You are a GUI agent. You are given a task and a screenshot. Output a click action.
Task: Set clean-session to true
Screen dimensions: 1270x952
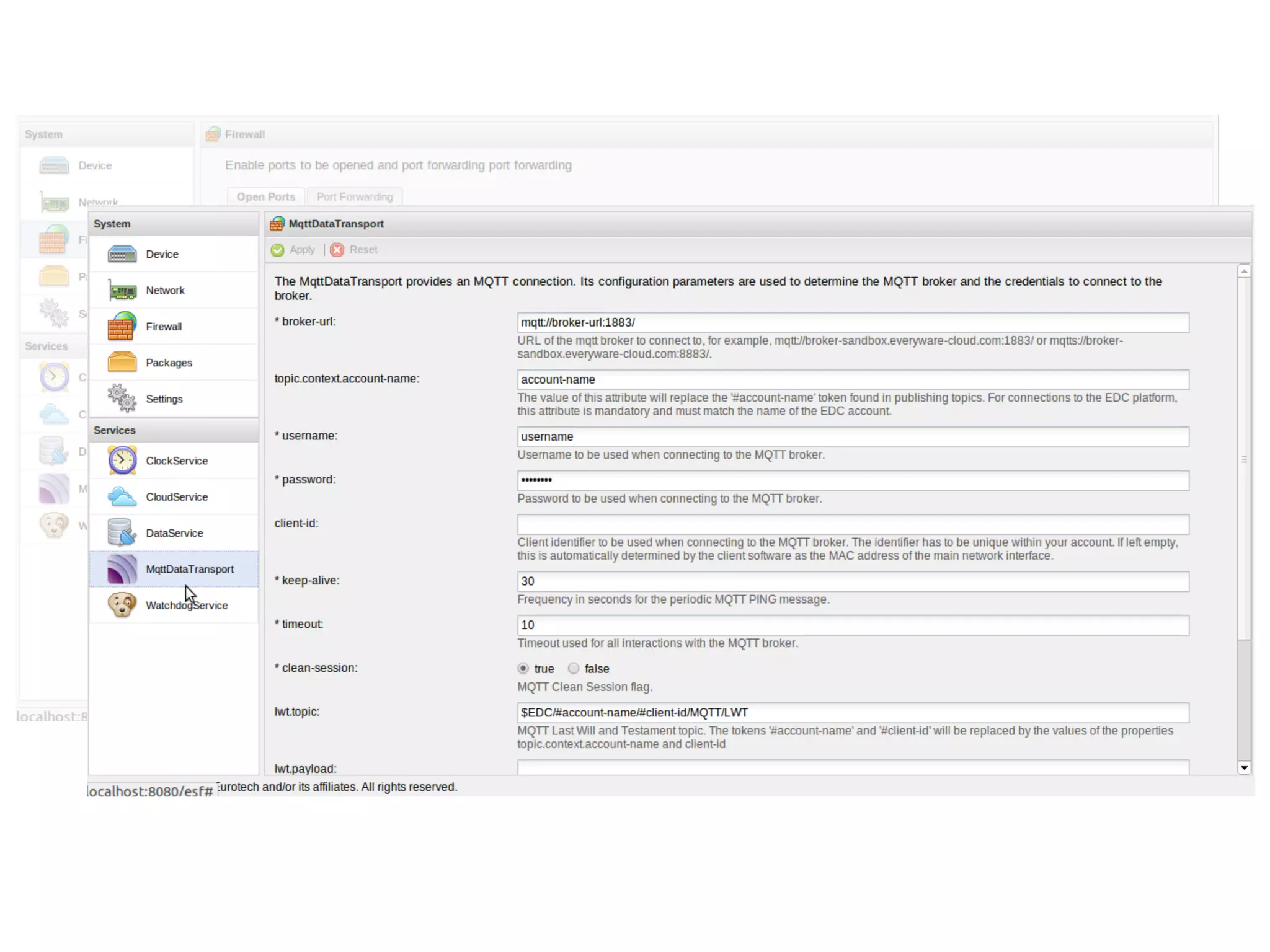(x=523, y=668)
